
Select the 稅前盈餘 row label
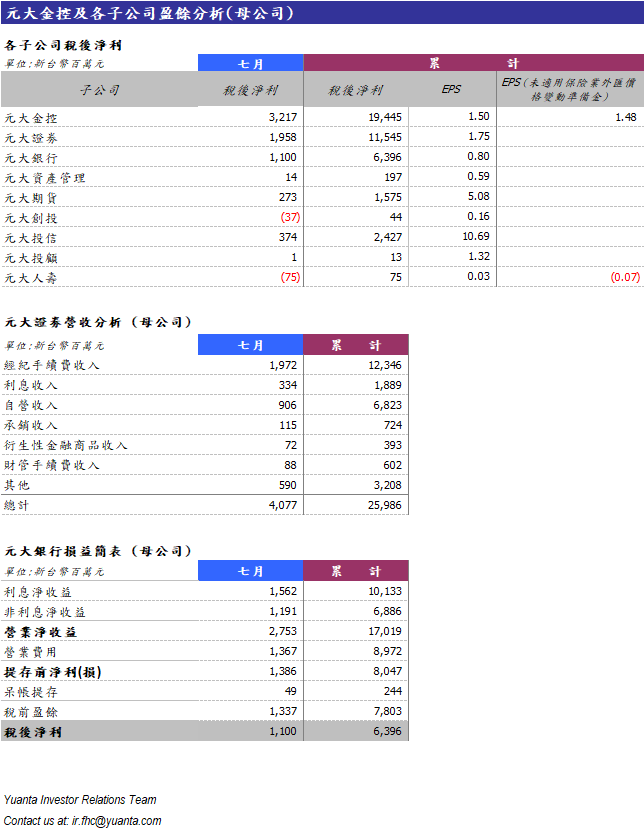click(31, 712)
